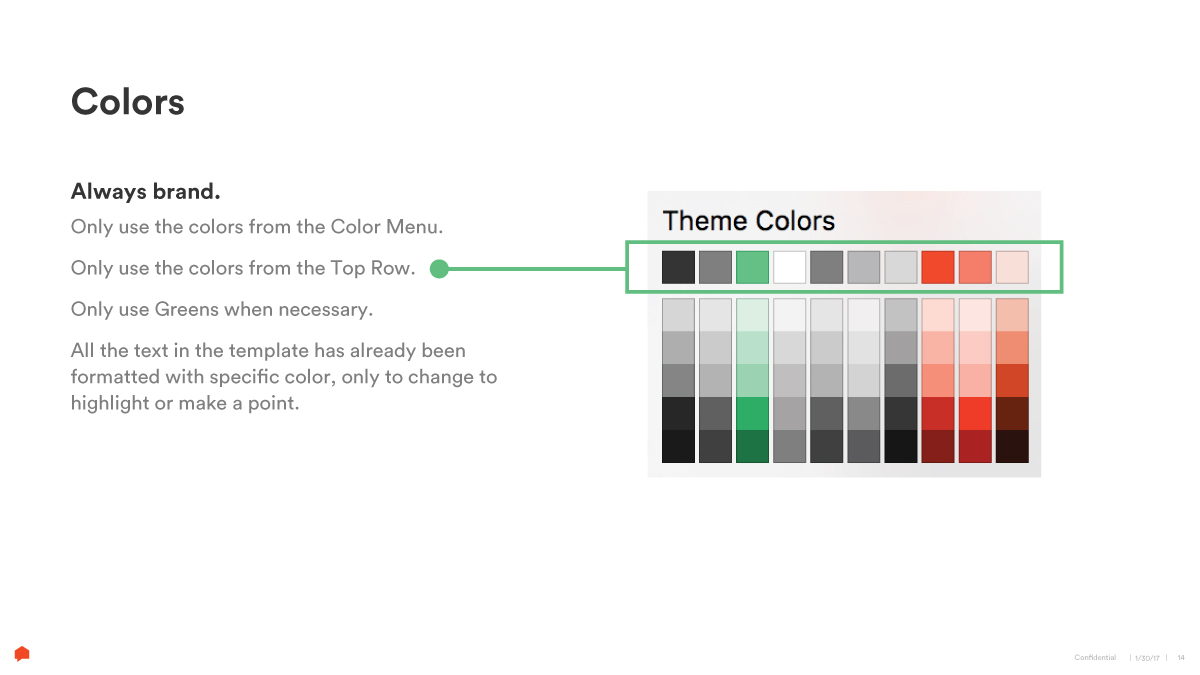Screen dimensions: 1200x675
Task: Select the bright red-orange top row swatch
Action: [938, 267]
